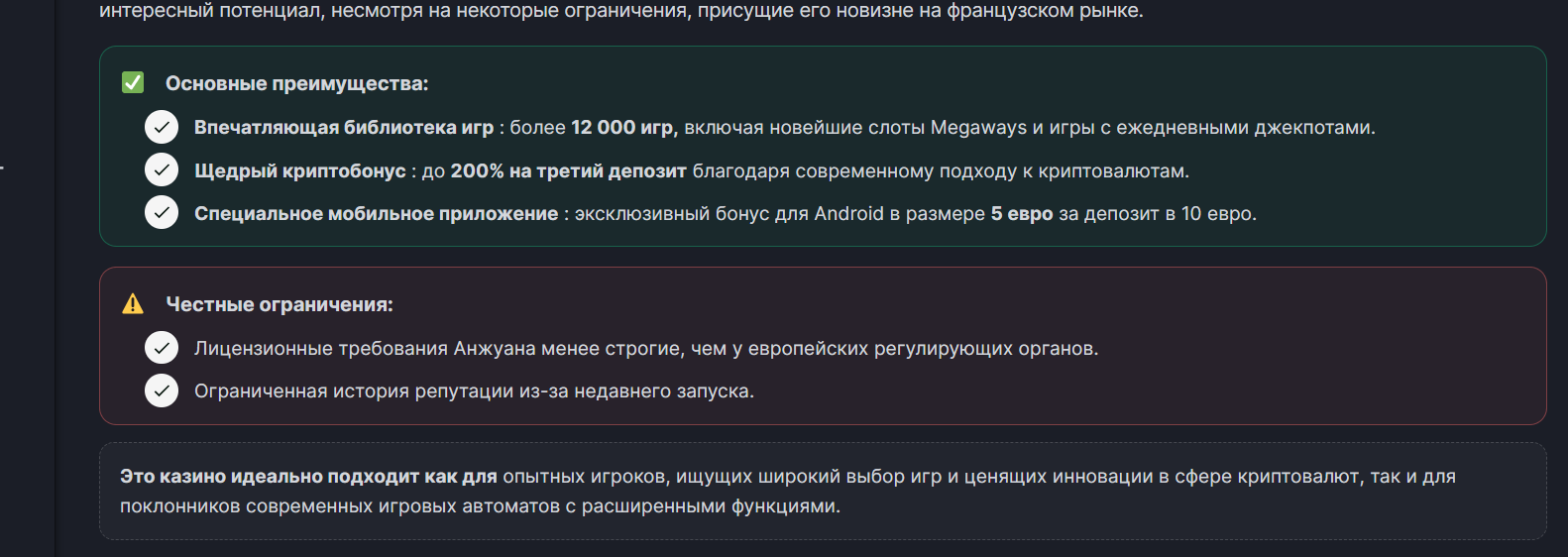
Task: Select the Честные ограничения heading
Action: coord(280,305)
